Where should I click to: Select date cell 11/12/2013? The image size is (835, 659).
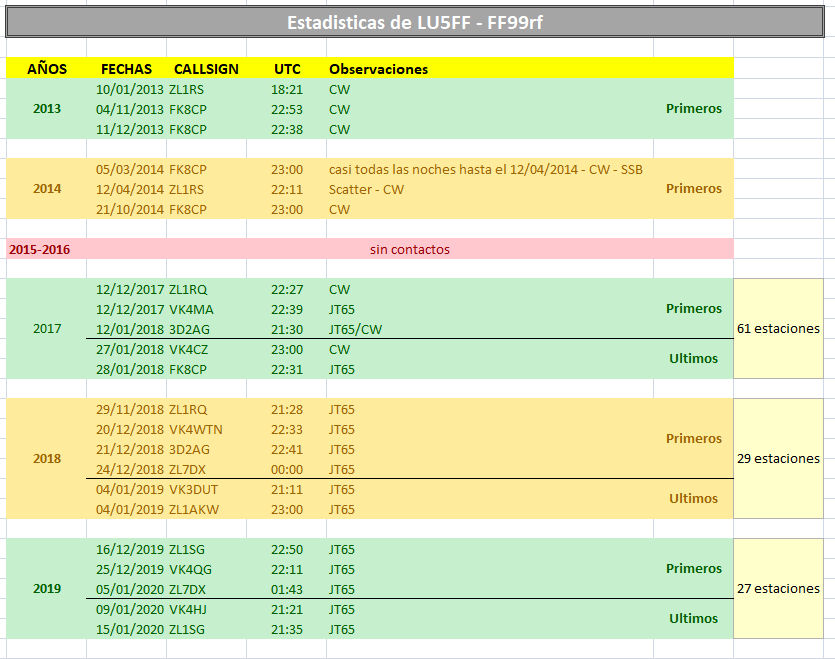(x=129, y=129)
